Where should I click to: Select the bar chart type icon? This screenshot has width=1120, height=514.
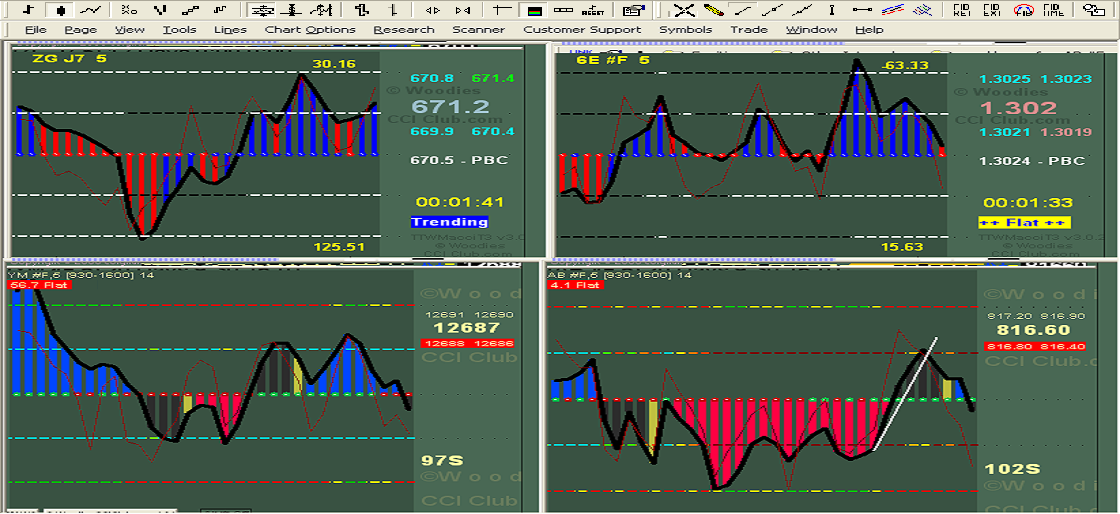point(28,10)
